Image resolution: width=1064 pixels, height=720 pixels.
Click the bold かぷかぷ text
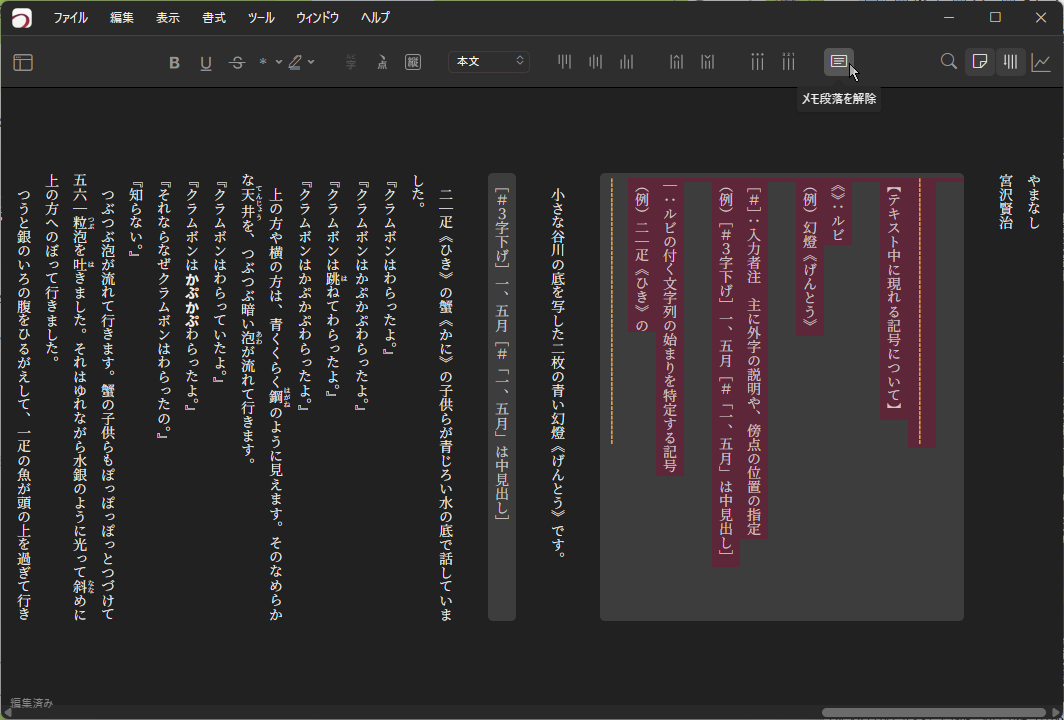(193, 300)
